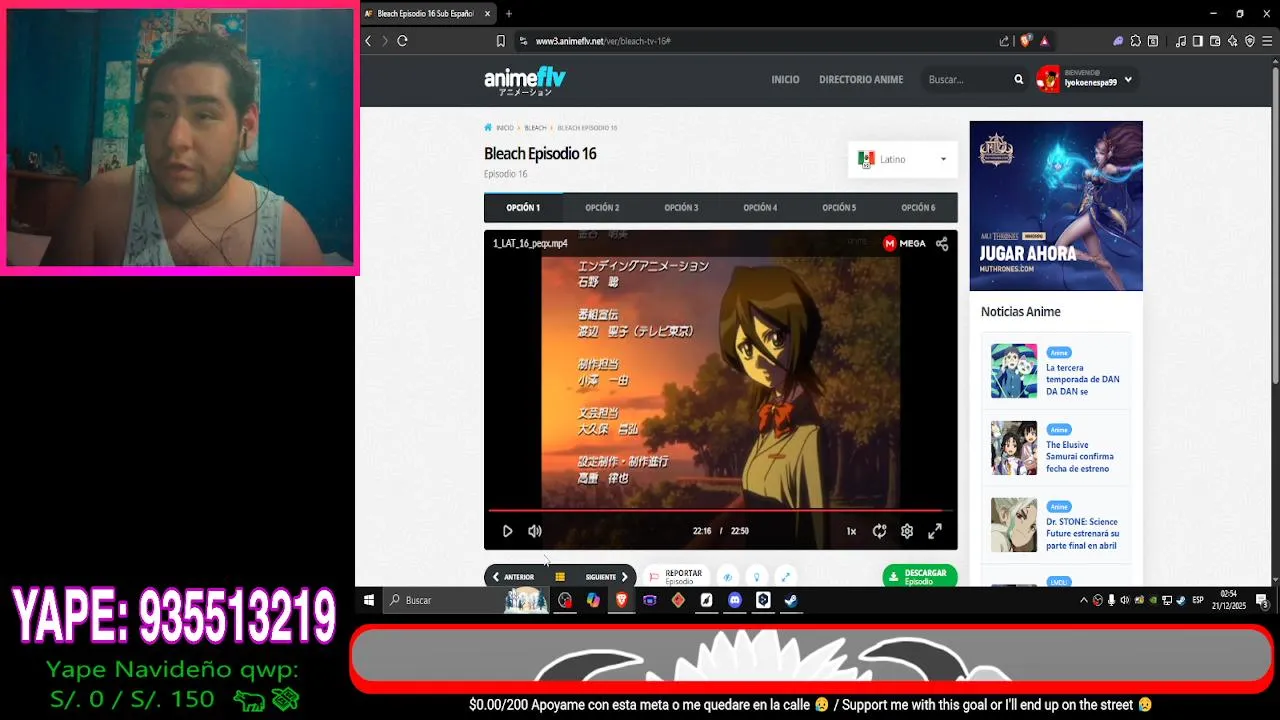The height and width of the screenshot is (720, 1280).
Task: Expand the lyokoenespa99 user menu
Action: click(x=1085, y=79)
